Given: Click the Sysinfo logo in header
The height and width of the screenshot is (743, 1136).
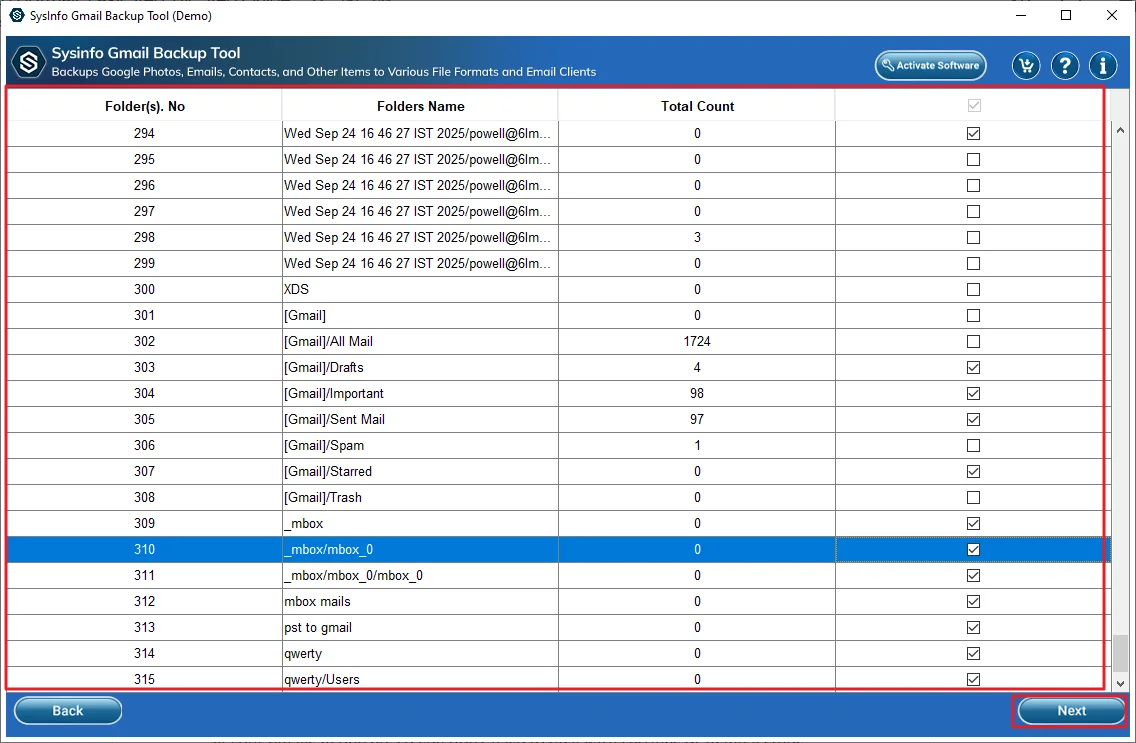Looking at the screenshot, I should click(x=29, y=63).
